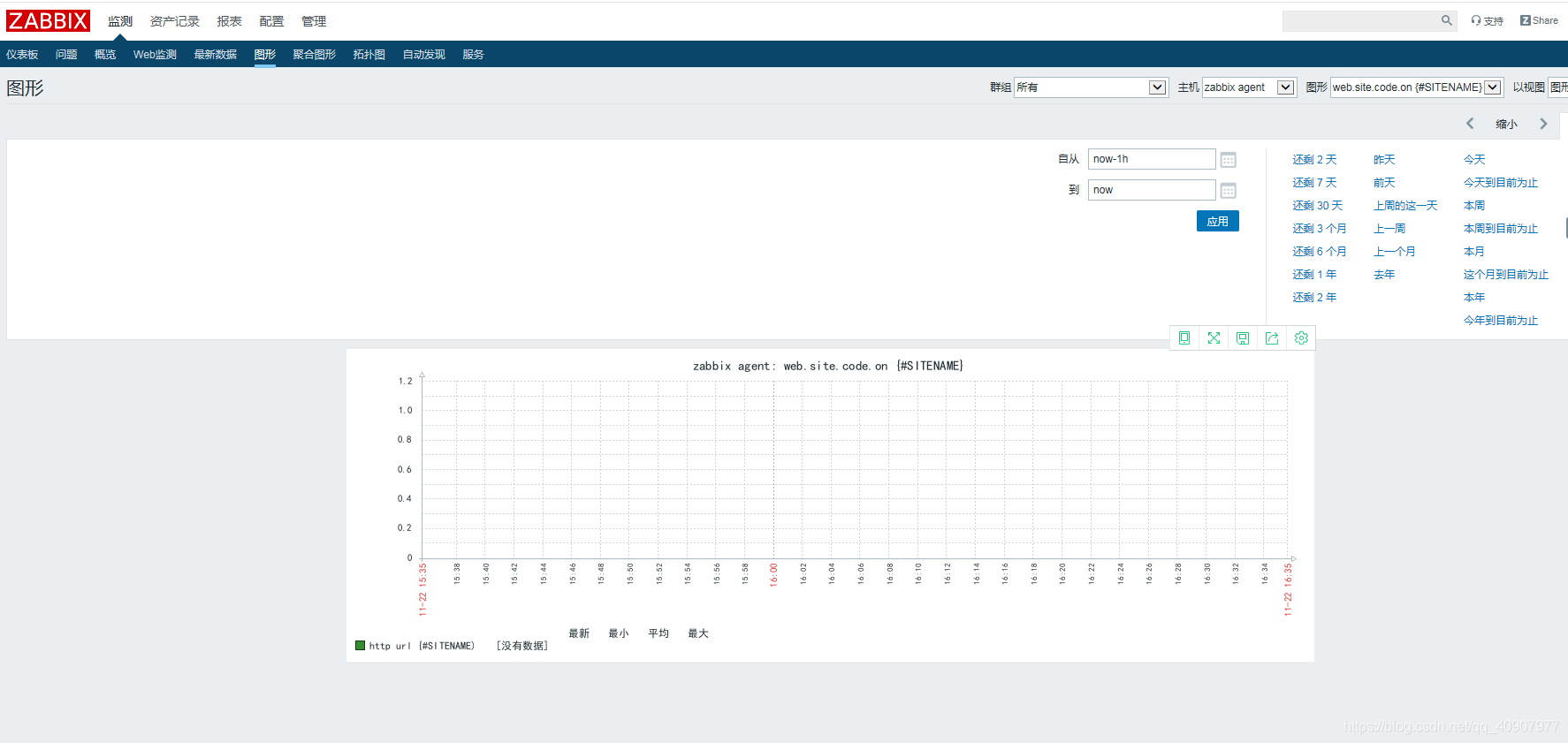
Task: Open the 图形 web.site.code.on dropdown
Action: click(x=1417, y=87)
